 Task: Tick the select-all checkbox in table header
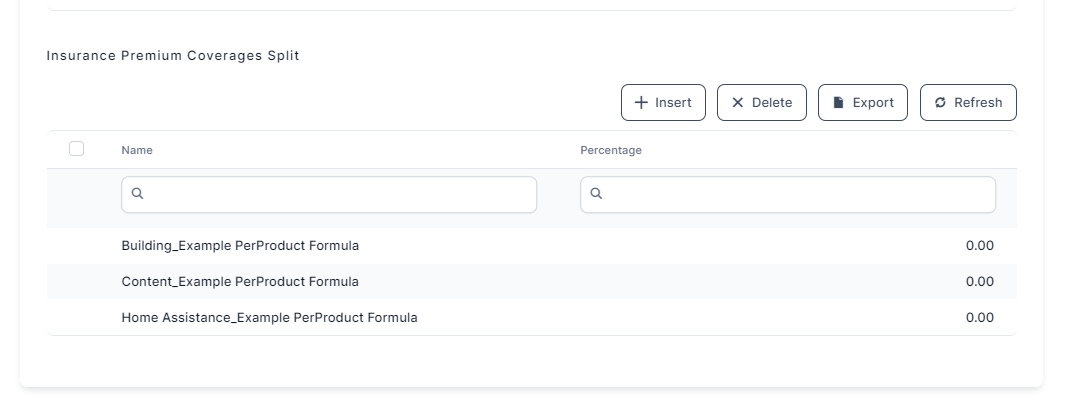pyautogui.click(x=77, y=149)
